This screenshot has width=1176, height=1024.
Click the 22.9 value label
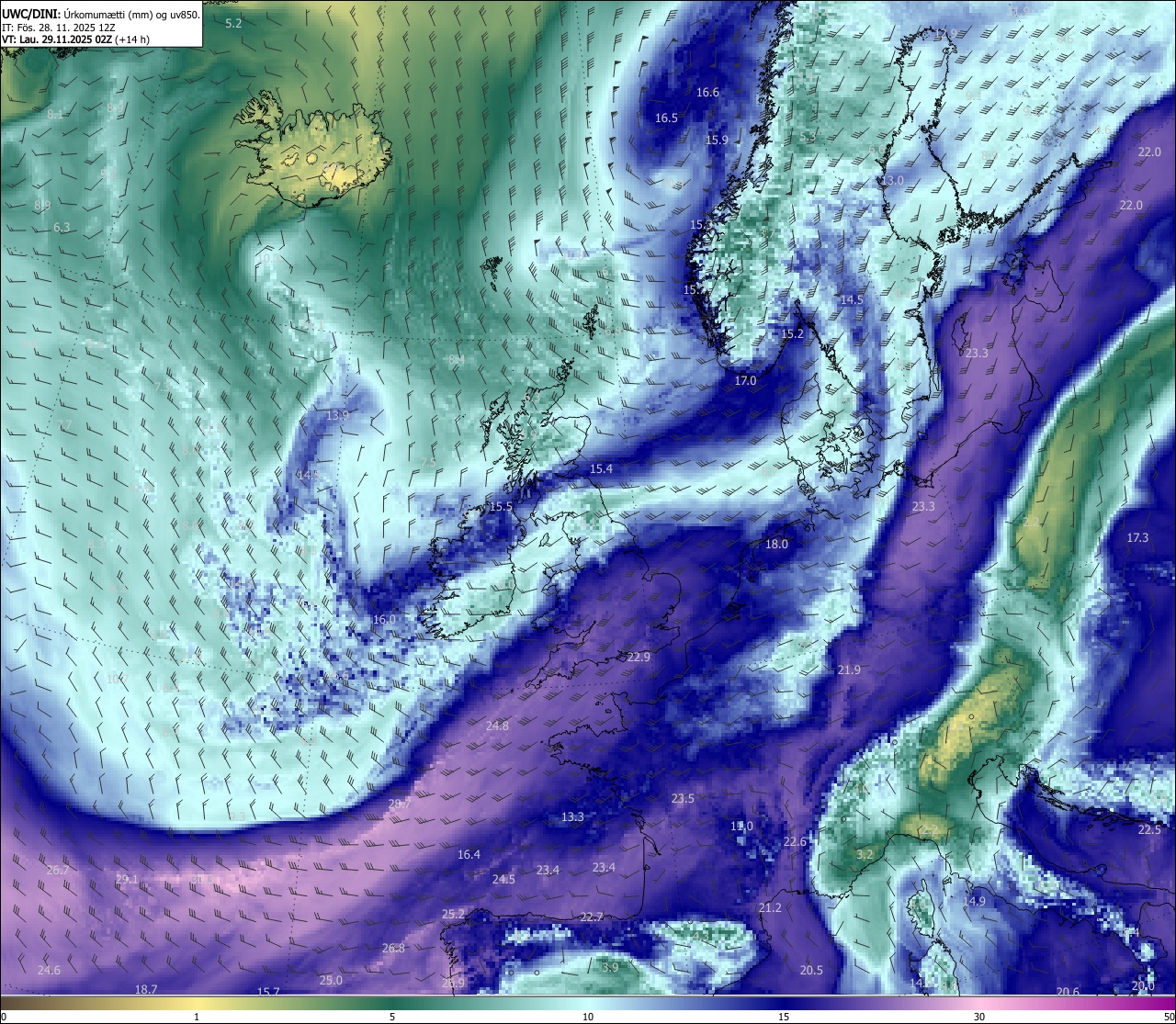click(639, 657)
